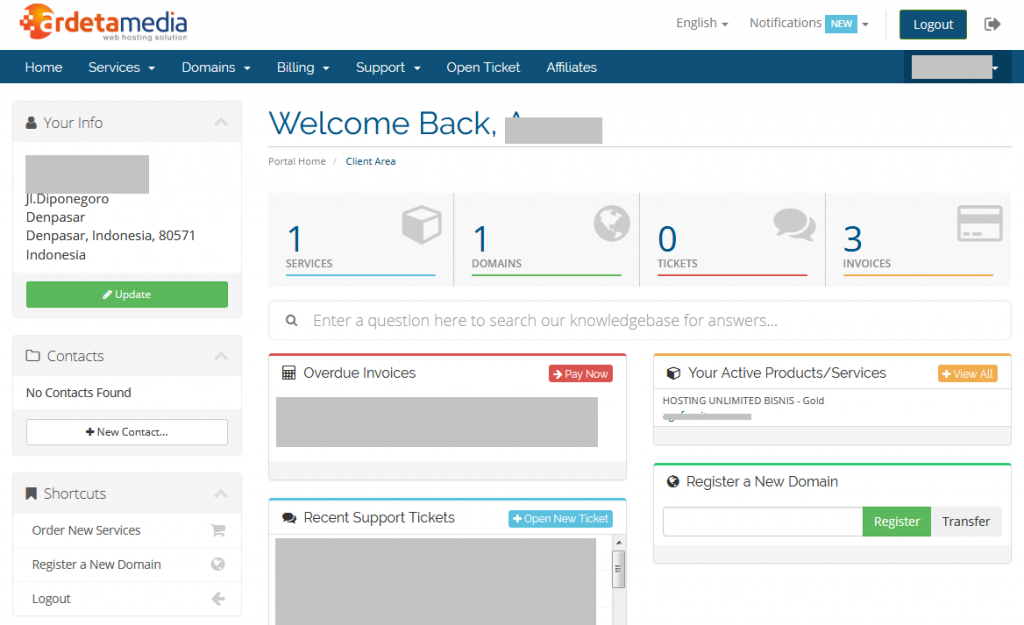This screenshot has height=625, width=1024.
Task: Open the English language dropdown
Action: click(x=701, y=23)
